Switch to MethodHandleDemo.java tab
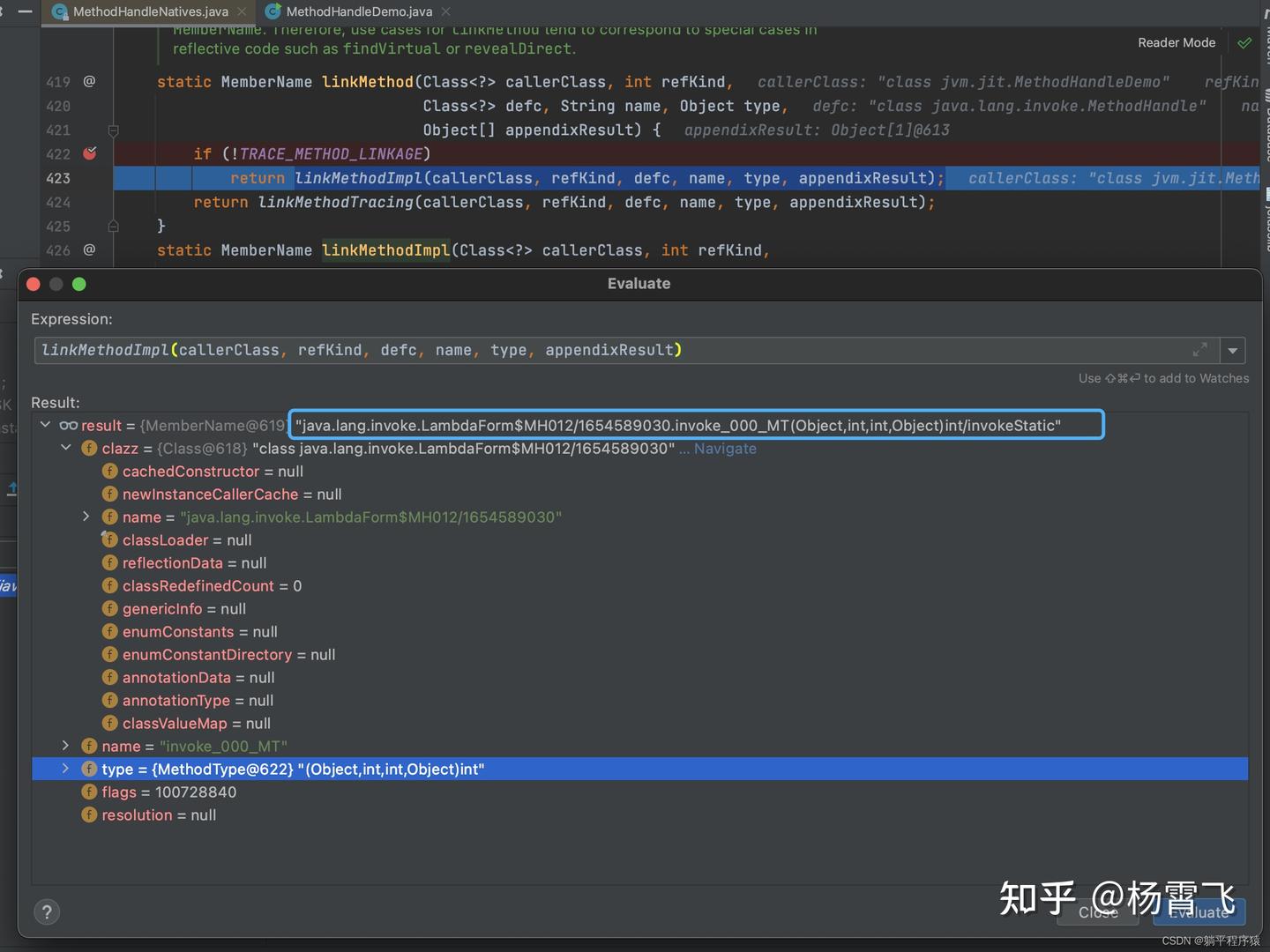1270x952 pixels. [x=359, y=11]
